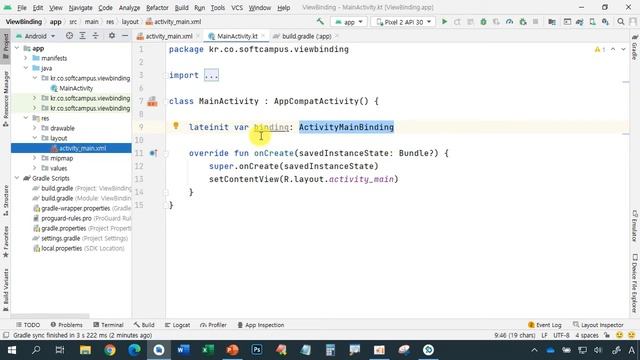Click the yellow lightbulb intention icon

point(176,125)
